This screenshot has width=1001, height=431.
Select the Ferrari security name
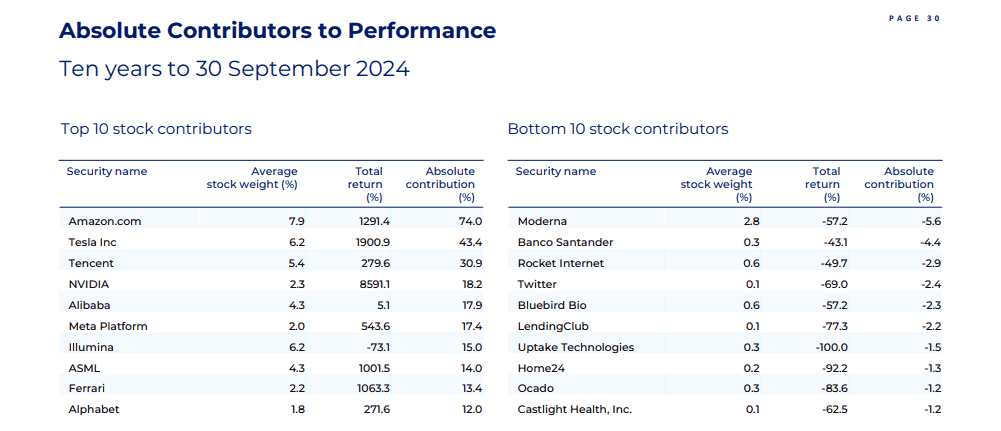coord(88,388)
